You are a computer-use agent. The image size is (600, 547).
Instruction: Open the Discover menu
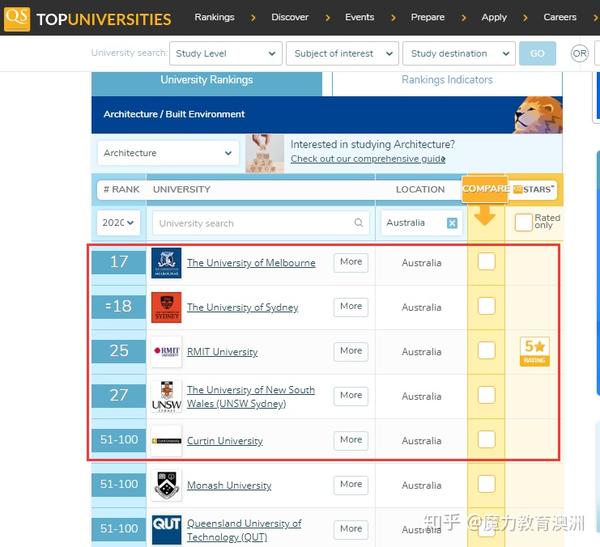tap(290, 17)
